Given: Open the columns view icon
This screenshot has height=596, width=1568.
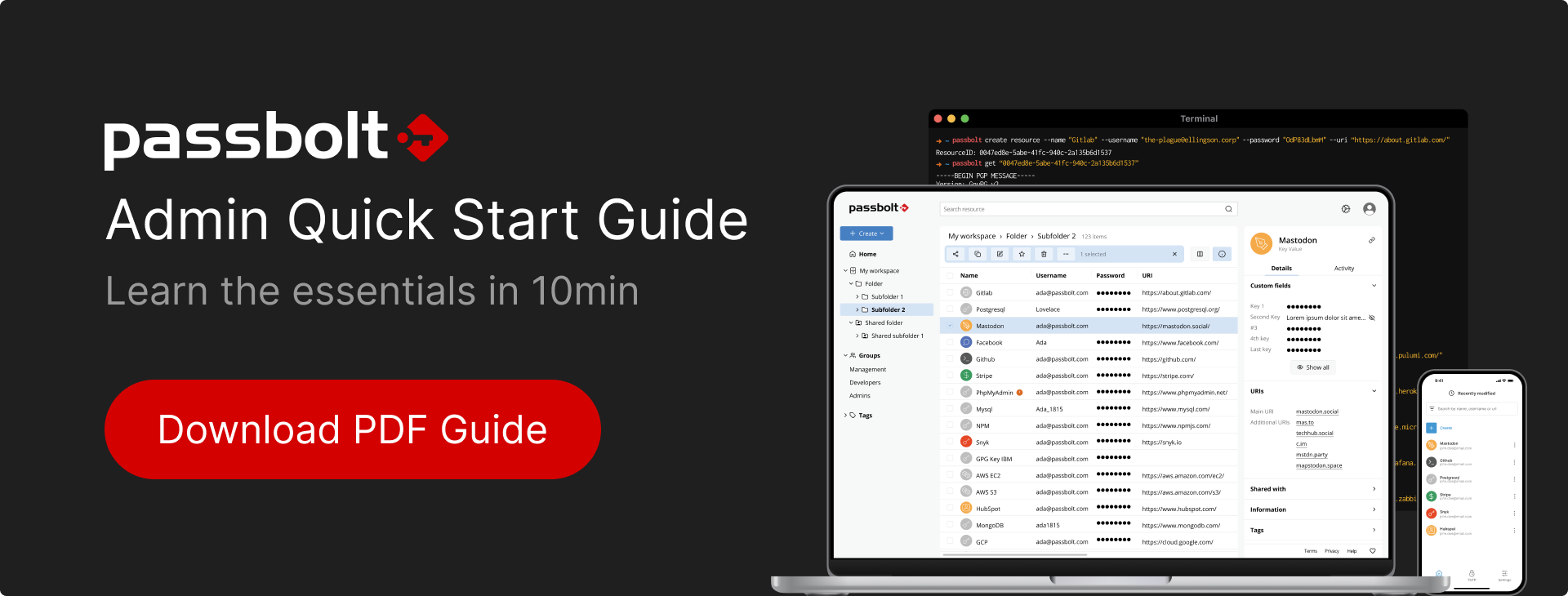Looking at the screenshot, I should click(x=1200, y=254).
